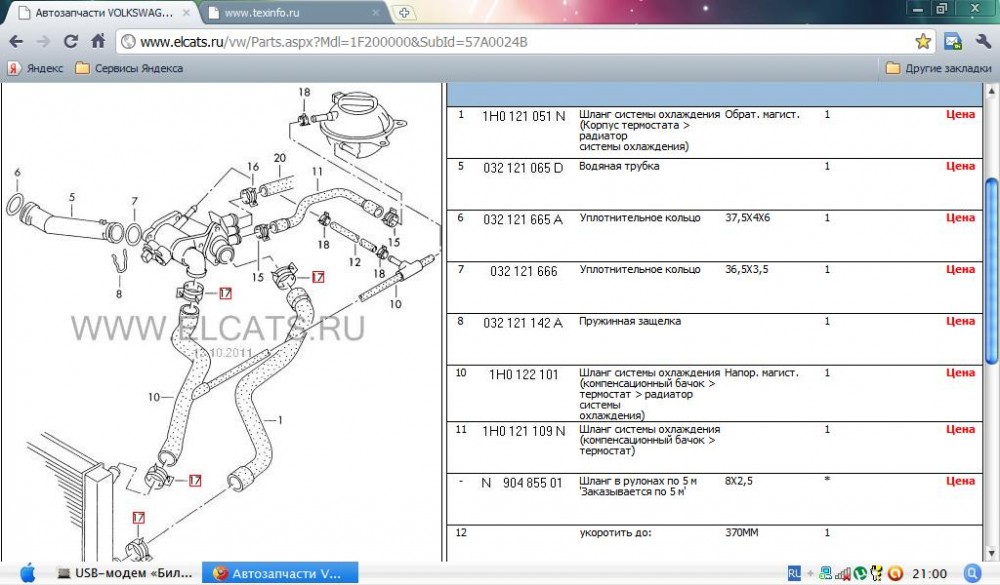The image size is (1000, 585).
Task: Select part number 032 121 142 A
Action: (523, 323)
